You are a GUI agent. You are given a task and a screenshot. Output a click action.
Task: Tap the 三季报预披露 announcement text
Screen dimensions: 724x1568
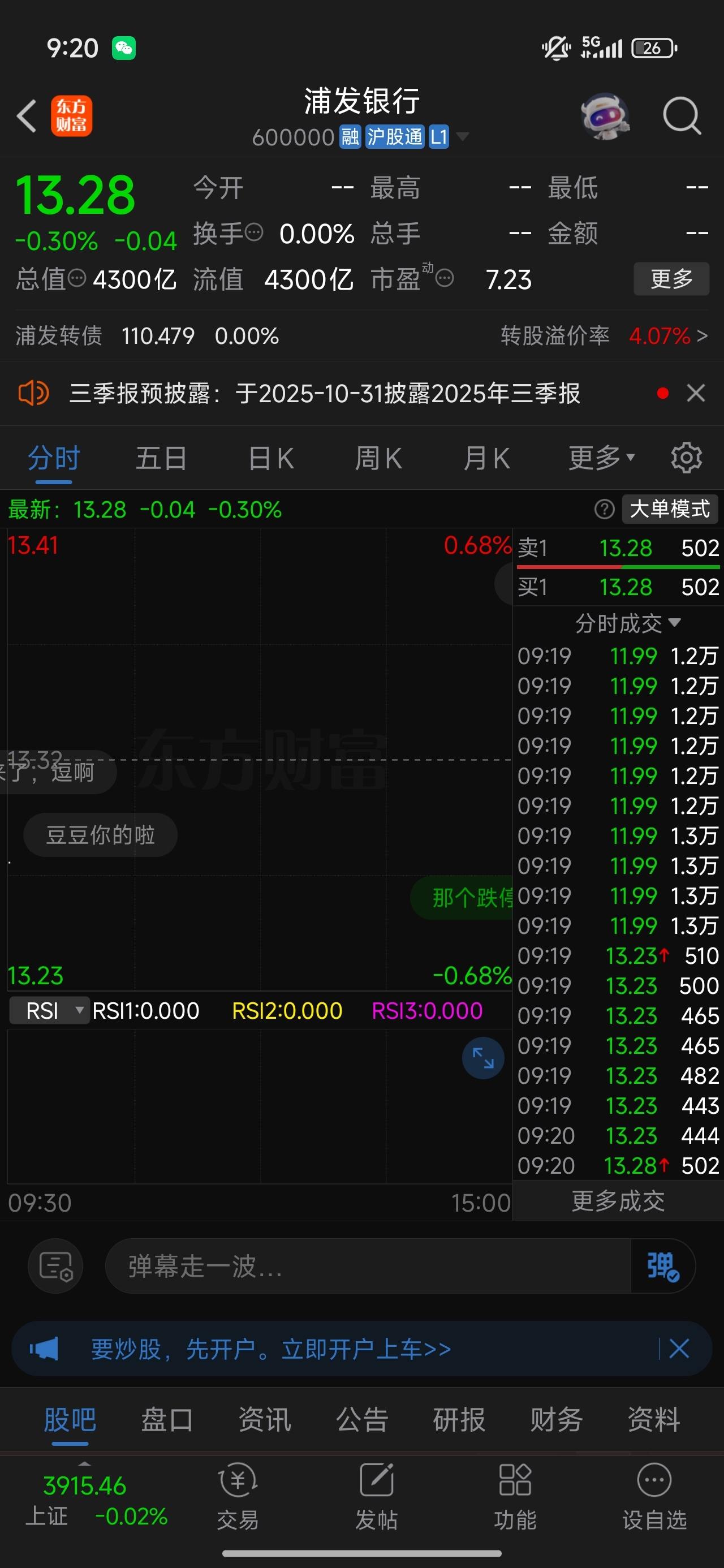click(x=325, y=393)
